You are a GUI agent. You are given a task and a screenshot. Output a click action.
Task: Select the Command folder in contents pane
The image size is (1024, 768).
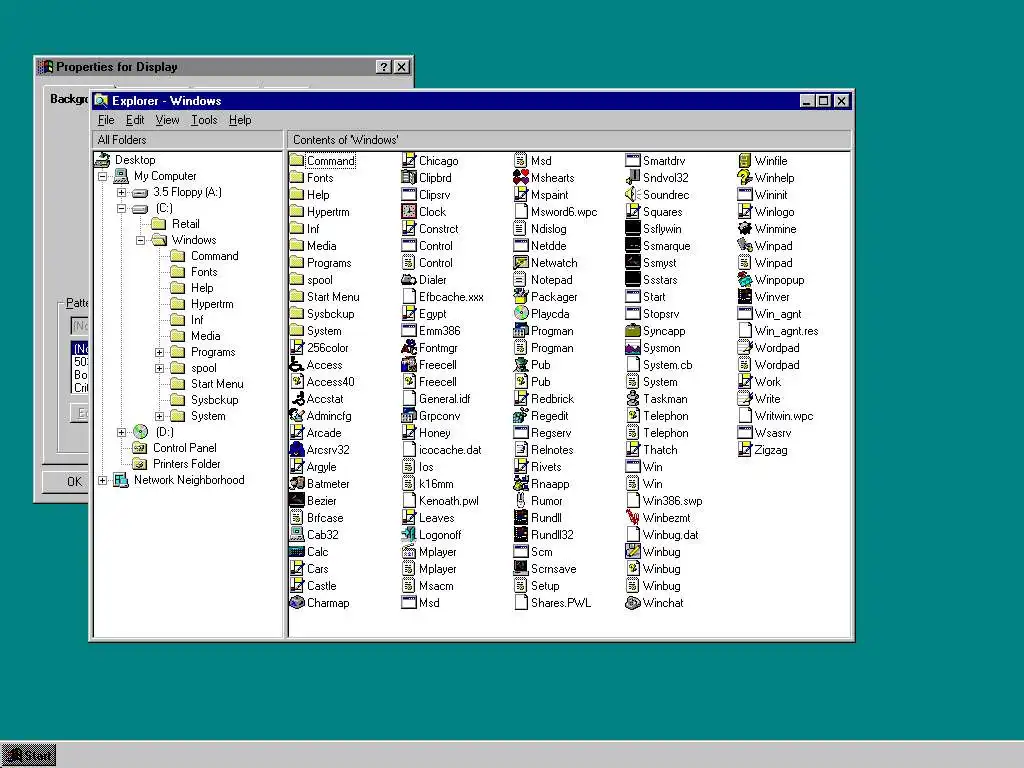click(x=330, y=161)
